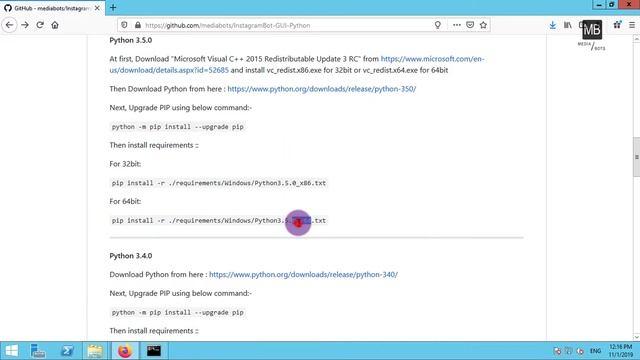
Task: Click the page vertical scrollbar thumb
Action: click(x=636, y=157)
